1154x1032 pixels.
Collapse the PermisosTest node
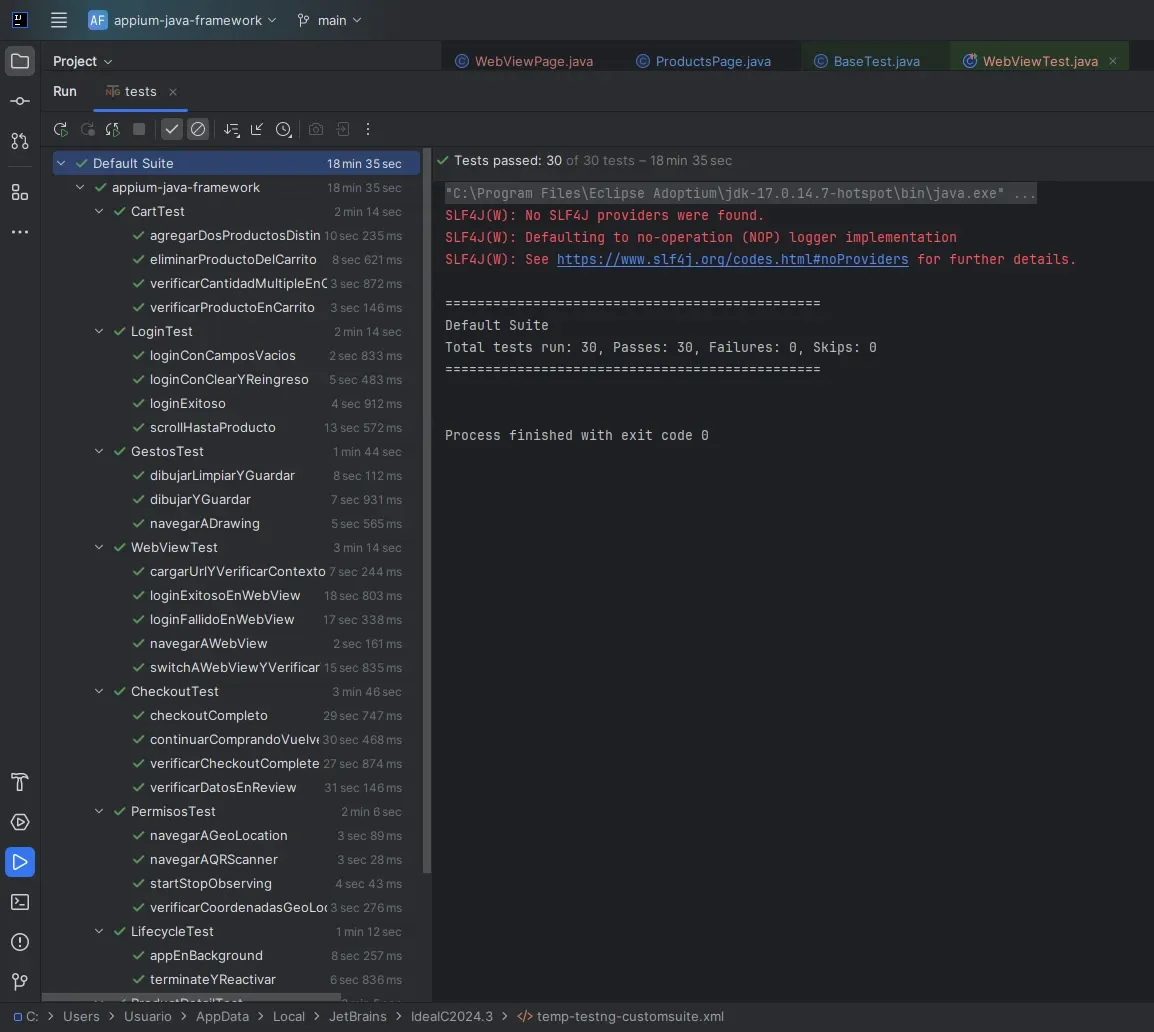99,811
